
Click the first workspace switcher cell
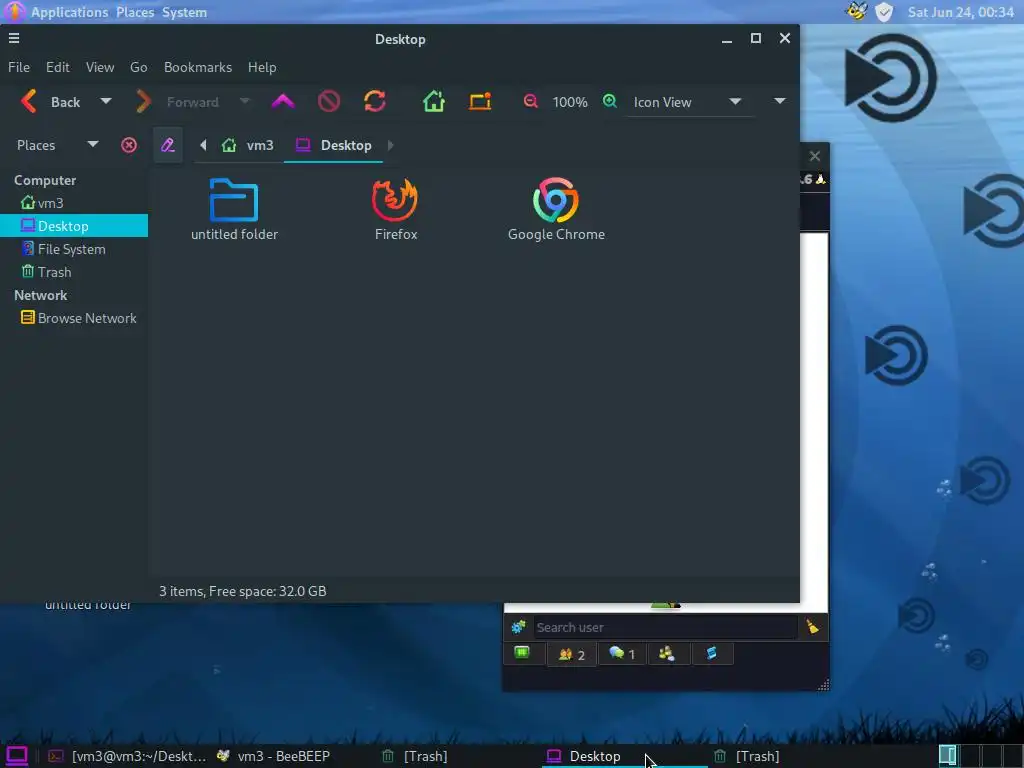click(x=948, y=756)
